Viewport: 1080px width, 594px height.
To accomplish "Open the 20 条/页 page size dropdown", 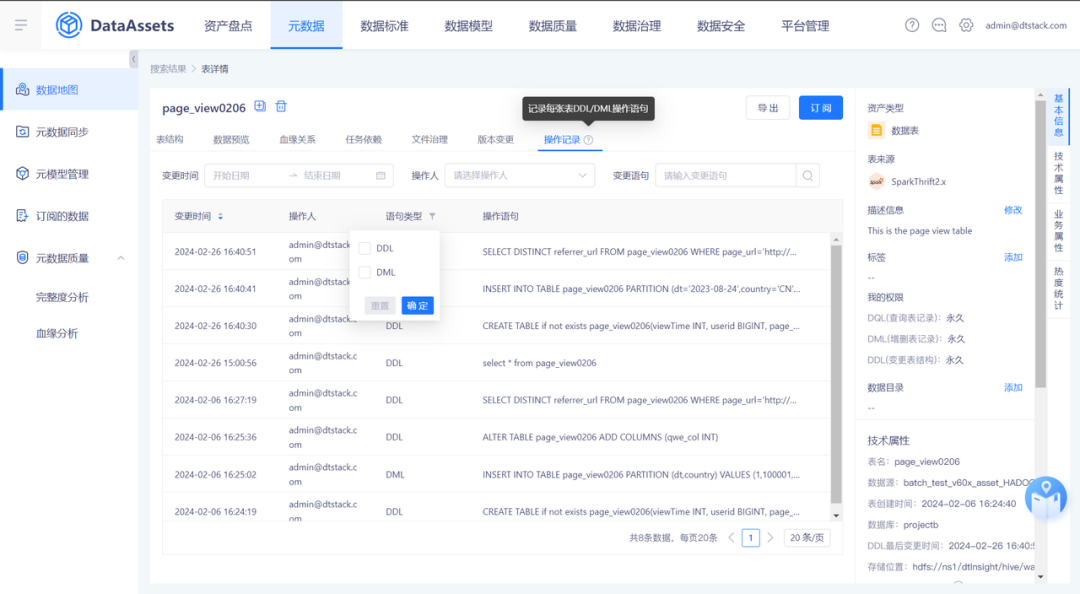I will click(x=806, y=538).
